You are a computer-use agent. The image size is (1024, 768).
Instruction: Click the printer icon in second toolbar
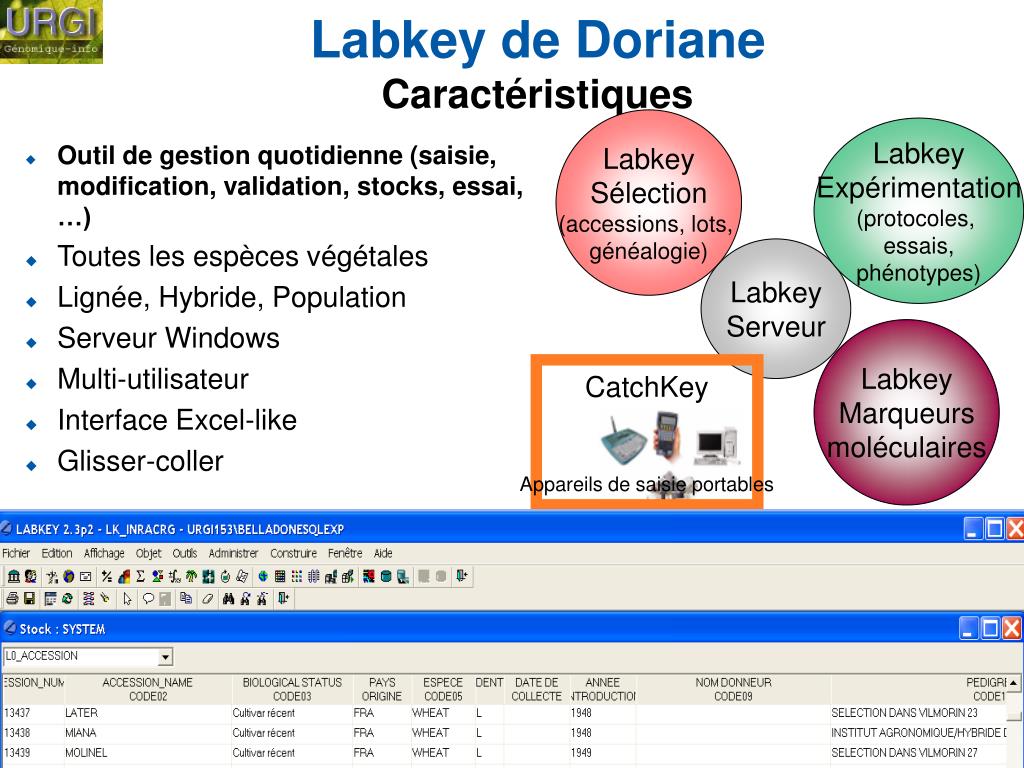point(12,598)
